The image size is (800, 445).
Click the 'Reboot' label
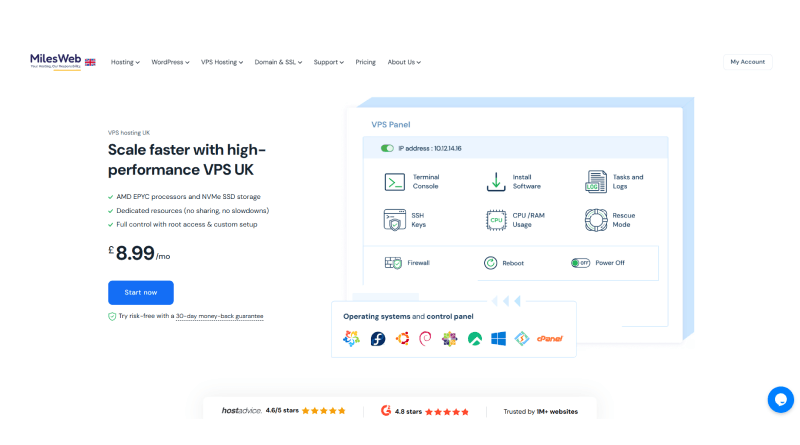click(x=513, y=263)
